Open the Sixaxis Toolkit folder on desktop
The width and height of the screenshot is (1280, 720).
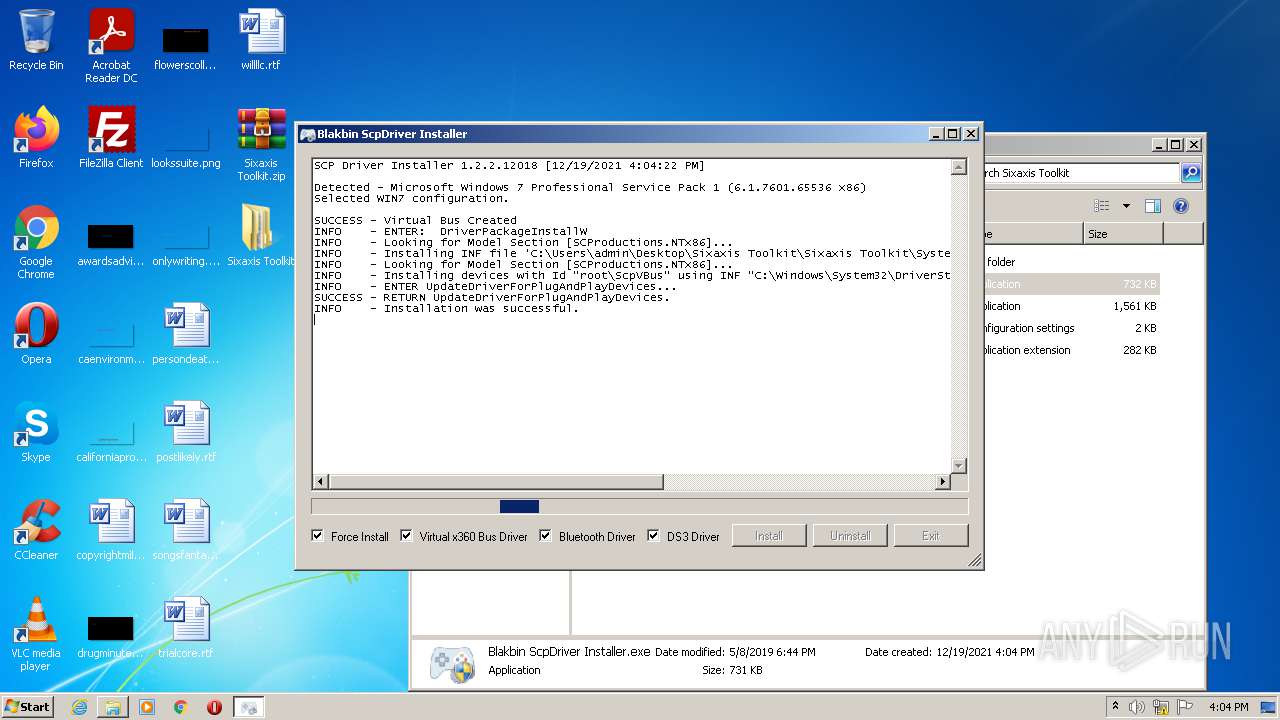pos(262,236)
